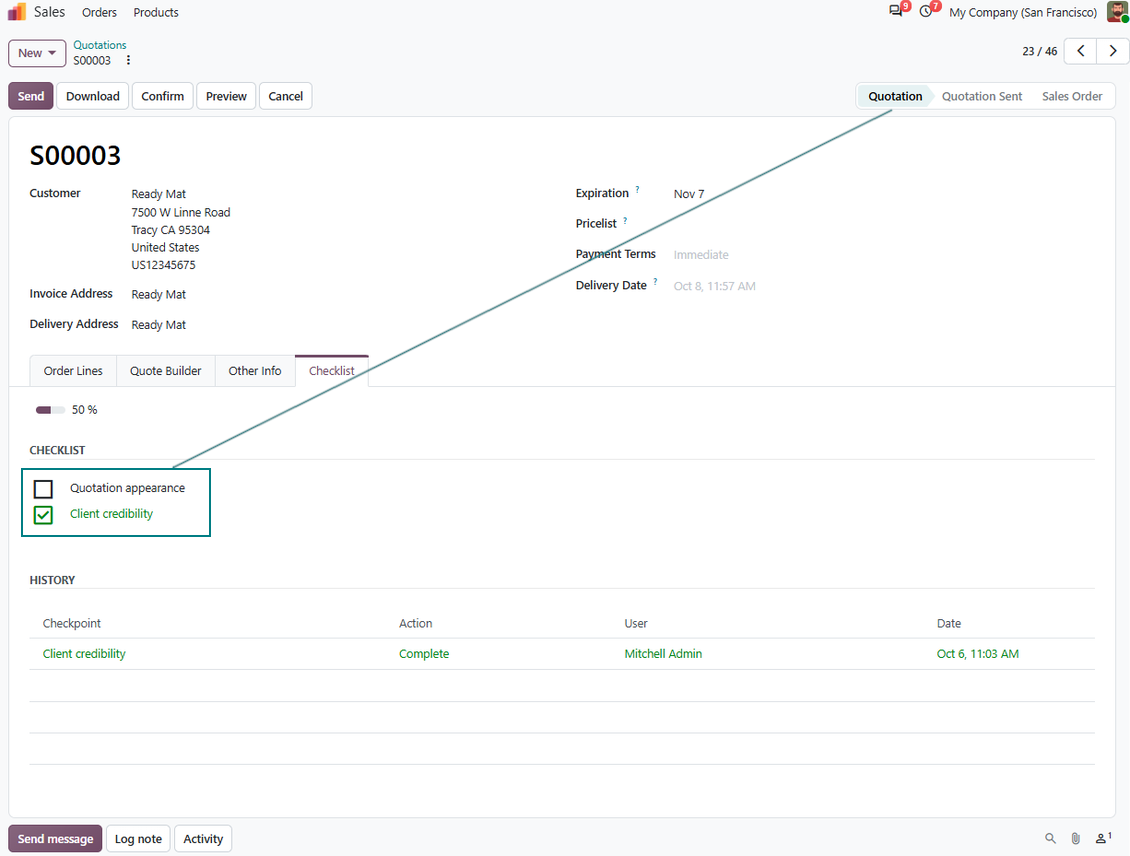This screenshot has height=856, width=1130.
Task: Switch to the Order Lines tab
Action: pyautogui.click(x=73, y=371)
